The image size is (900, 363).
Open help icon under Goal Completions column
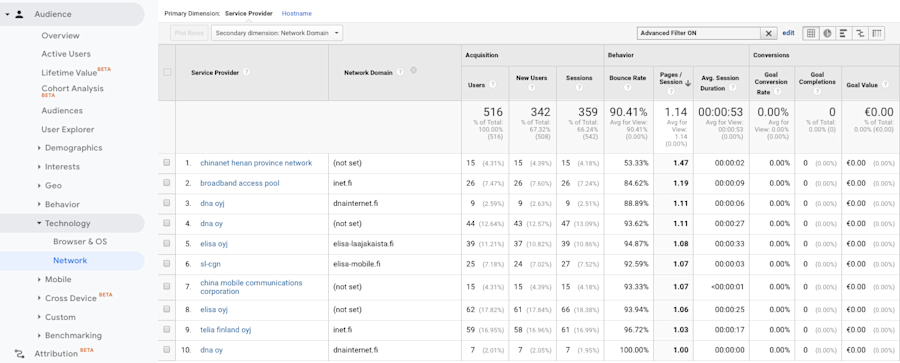click(817, 92)
